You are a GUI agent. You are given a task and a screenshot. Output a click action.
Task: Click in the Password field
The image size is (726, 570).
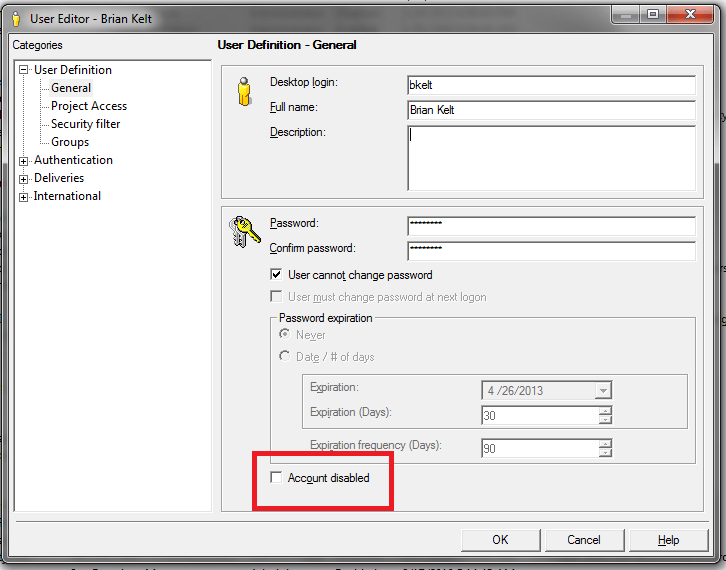pyautogui.click(x=551, y=226)
